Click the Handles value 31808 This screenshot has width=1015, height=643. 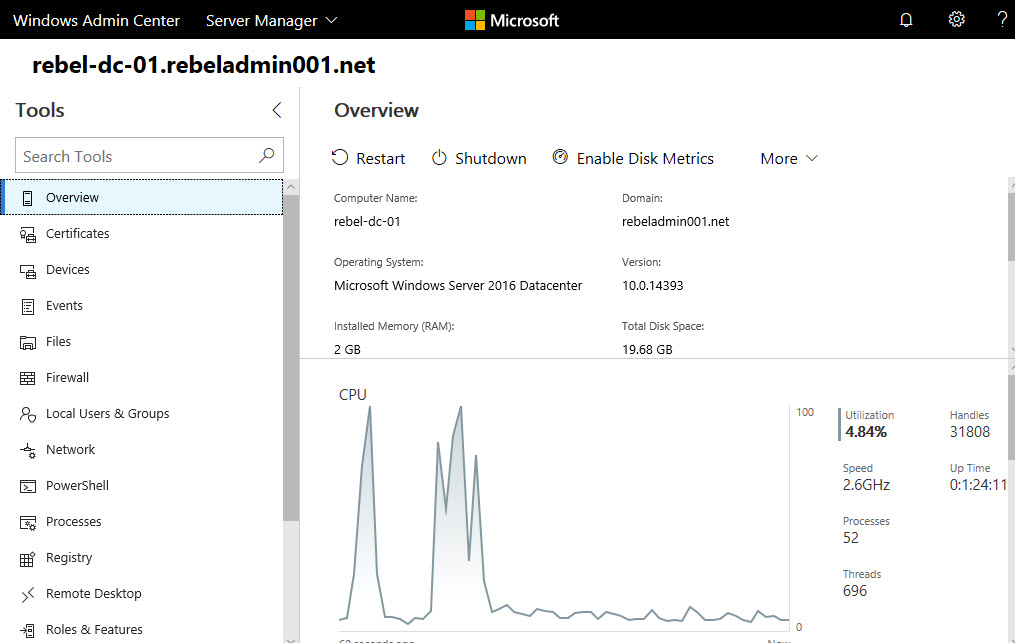(x=970, y=432)
